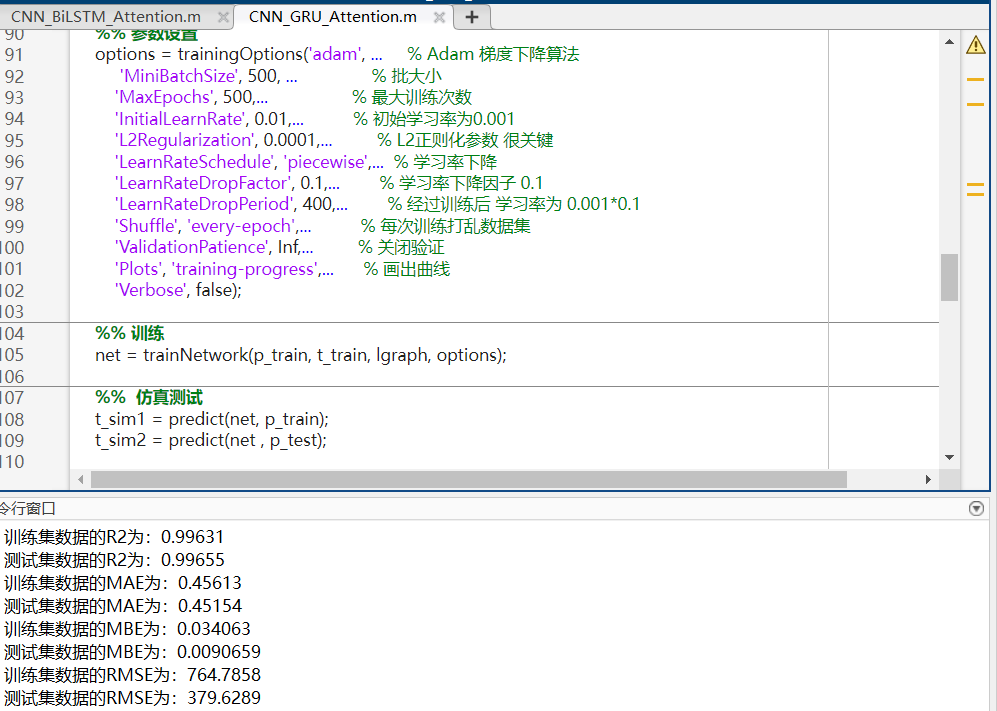The height and width of the screenshot is (711, 997).
Task: Click the %% 训练 section header
Action: pyautogui.click(x=130, y=333)
